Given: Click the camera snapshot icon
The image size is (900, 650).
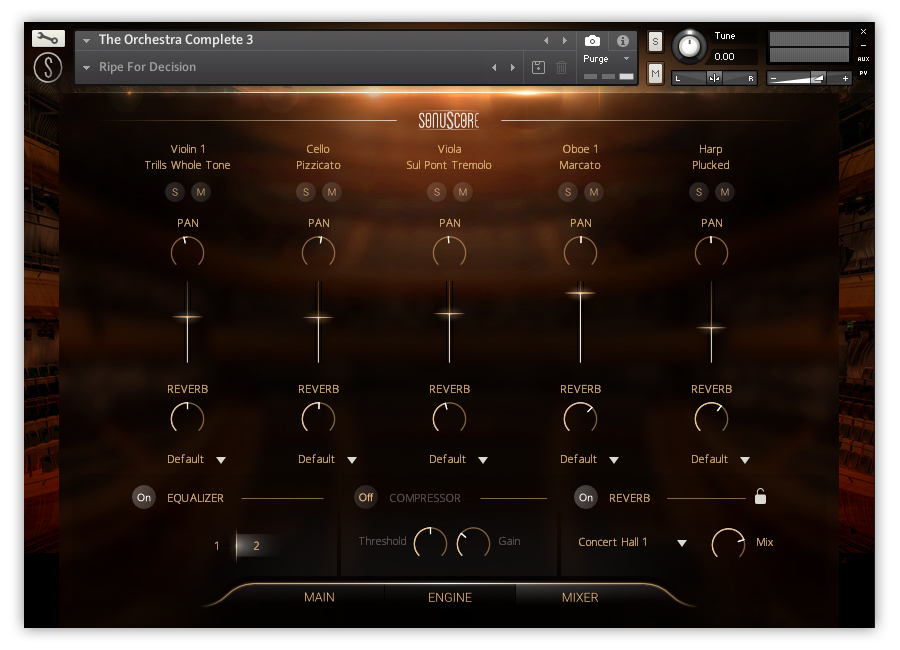Looking at the screenshot, I should 592,41.
